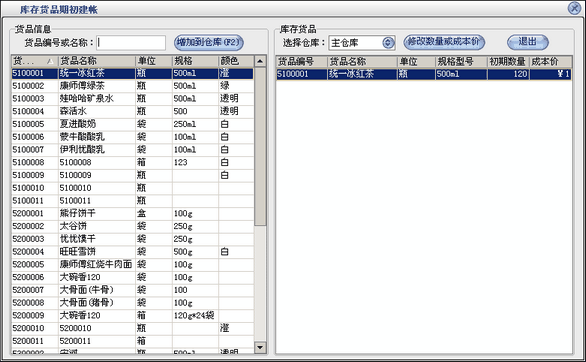
Task: Select row 娃哈哈矿泉水
Action: click(x=132, y=99)
